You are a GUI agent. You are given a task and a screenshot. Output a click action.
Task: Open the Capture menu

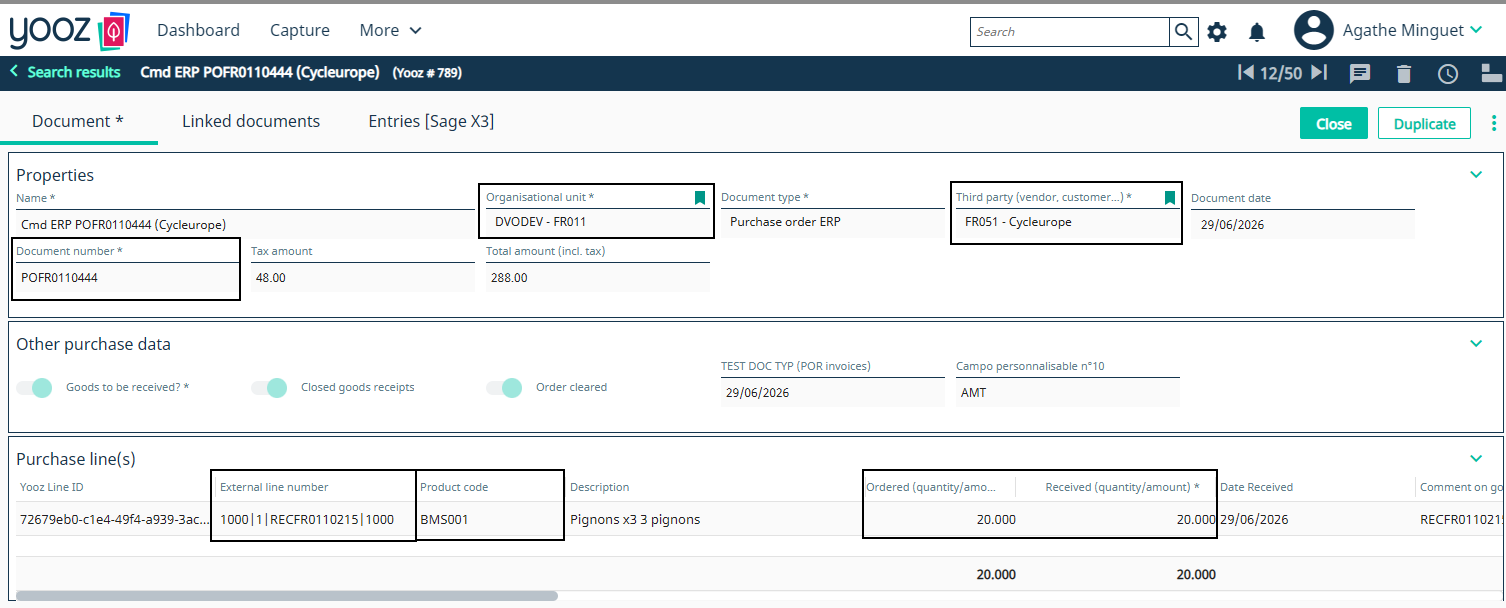(x=300, y=31)
